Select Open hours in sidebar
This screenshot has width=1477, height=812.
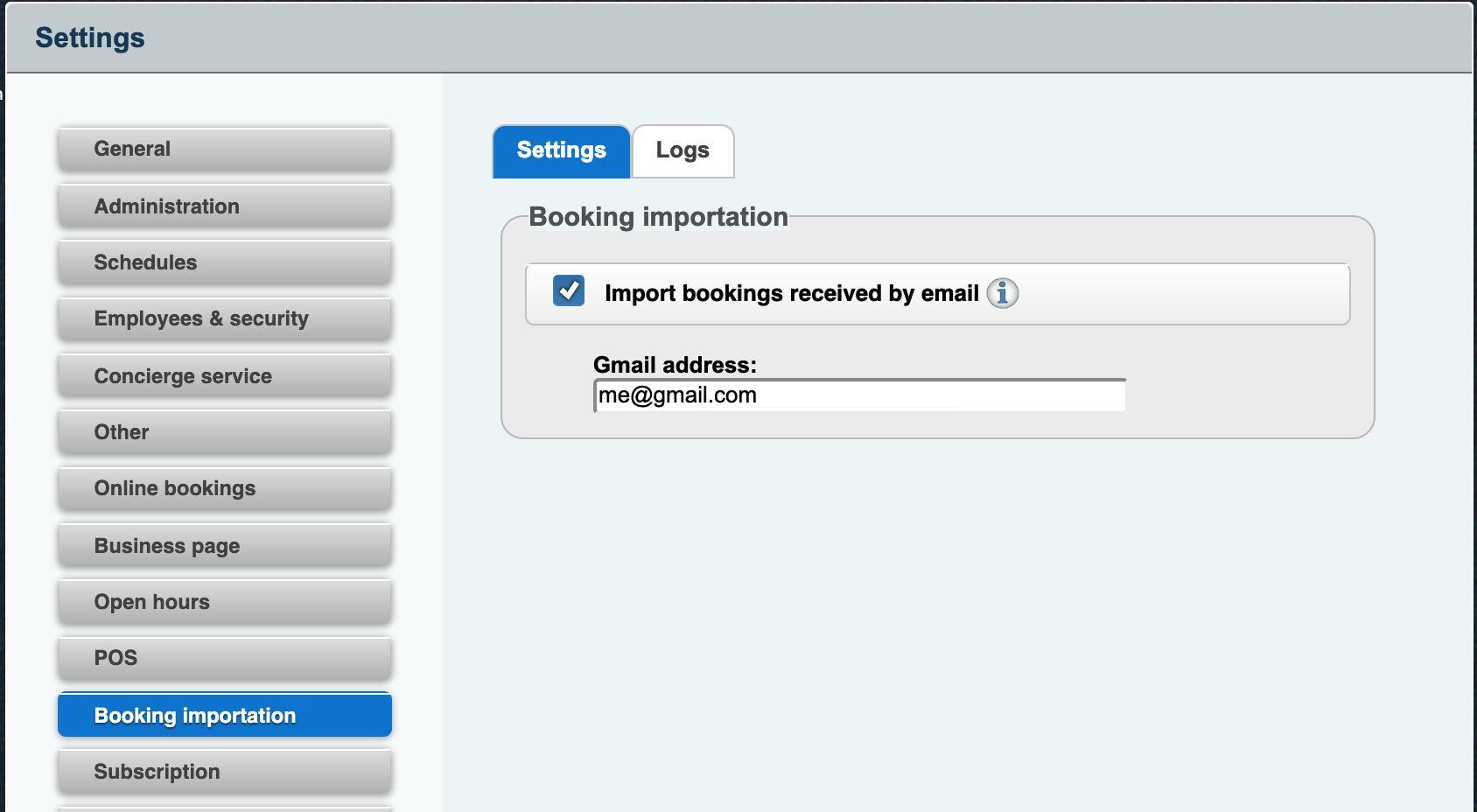[225, 602]
